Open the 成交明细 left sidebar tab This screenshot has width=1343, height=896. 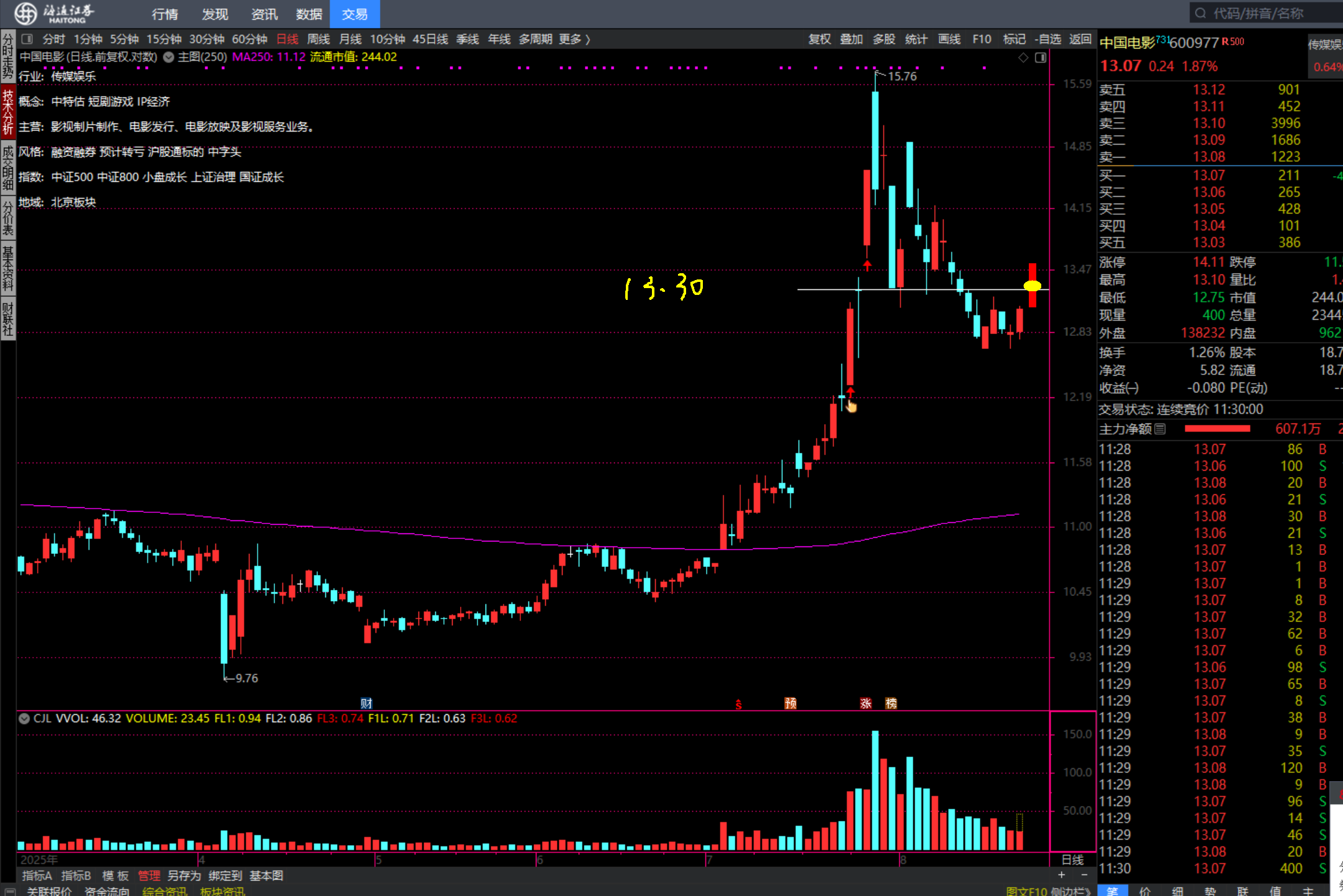pyautogui.click(x=7, y=168)
